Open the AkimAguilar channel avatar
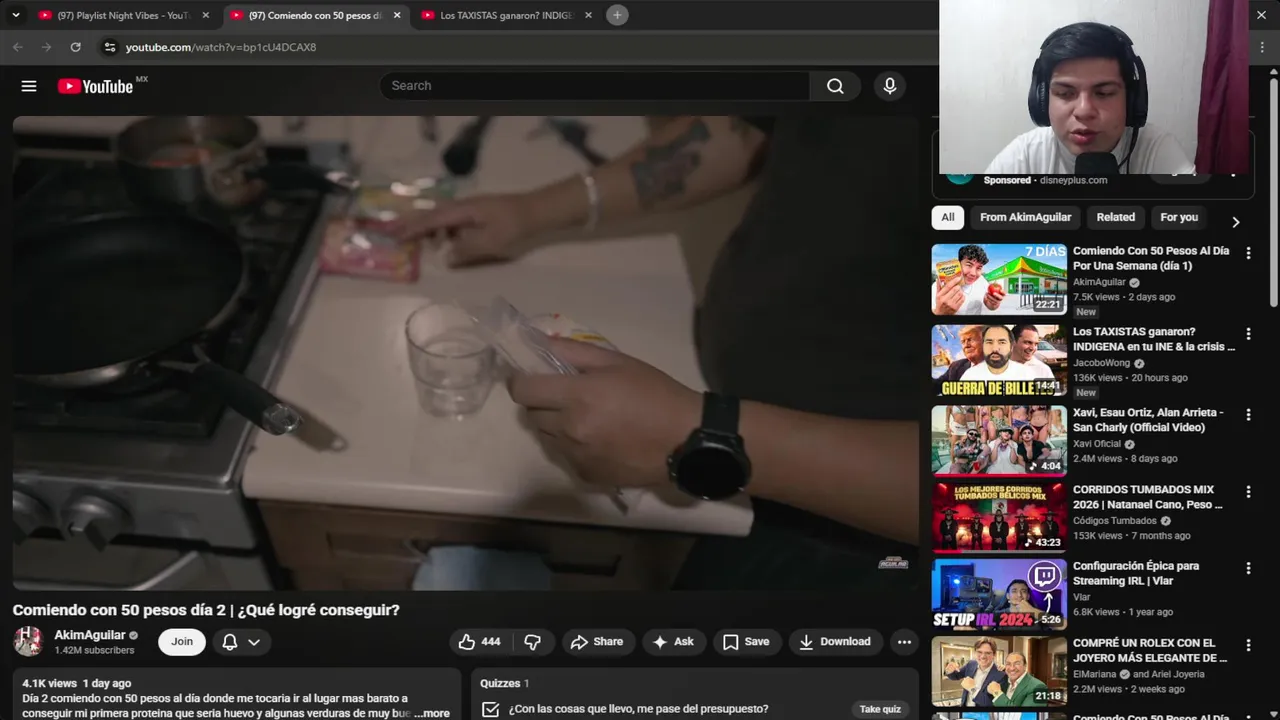Screen dimensions: 1280x720 pyautogui.click(x=28, y=642)
